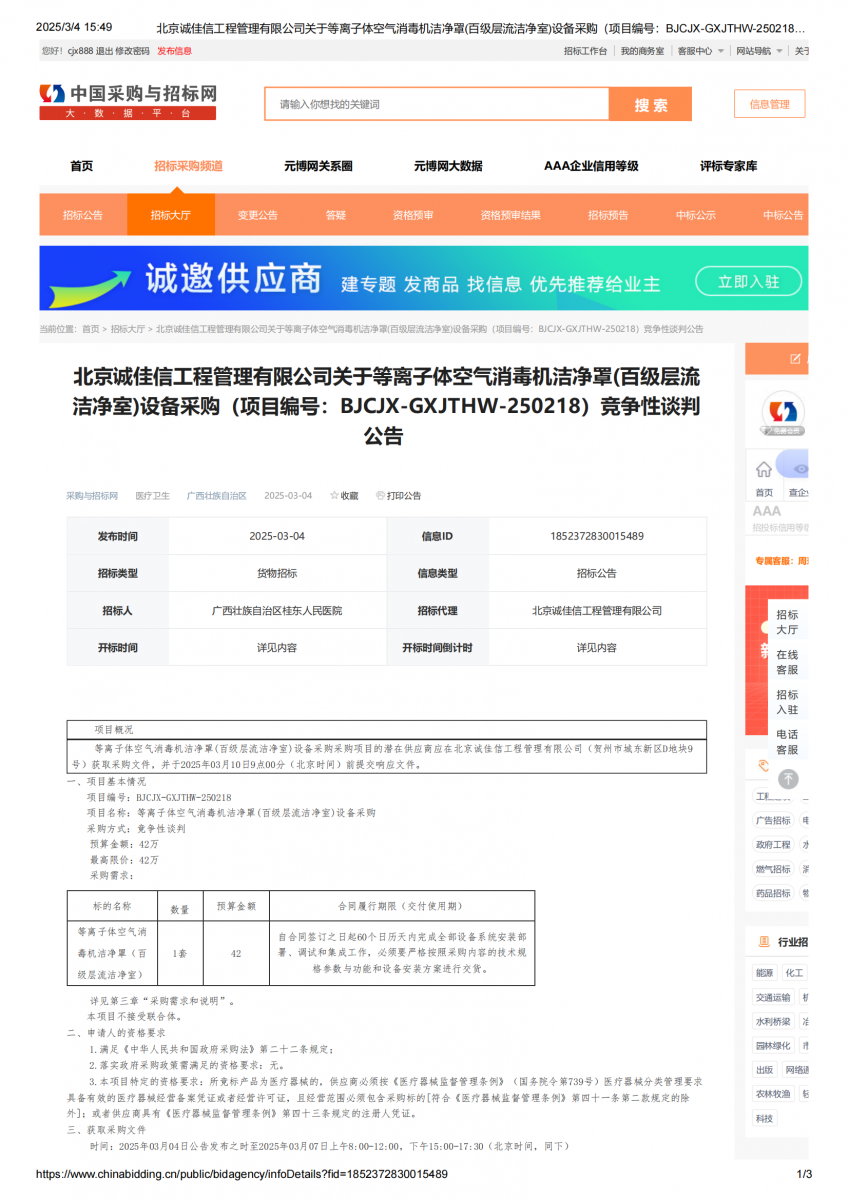848x1200 pixels.
Task: Switch to the 招标大厅 tab
Action: pyautogui.click(x=171, y=215)
